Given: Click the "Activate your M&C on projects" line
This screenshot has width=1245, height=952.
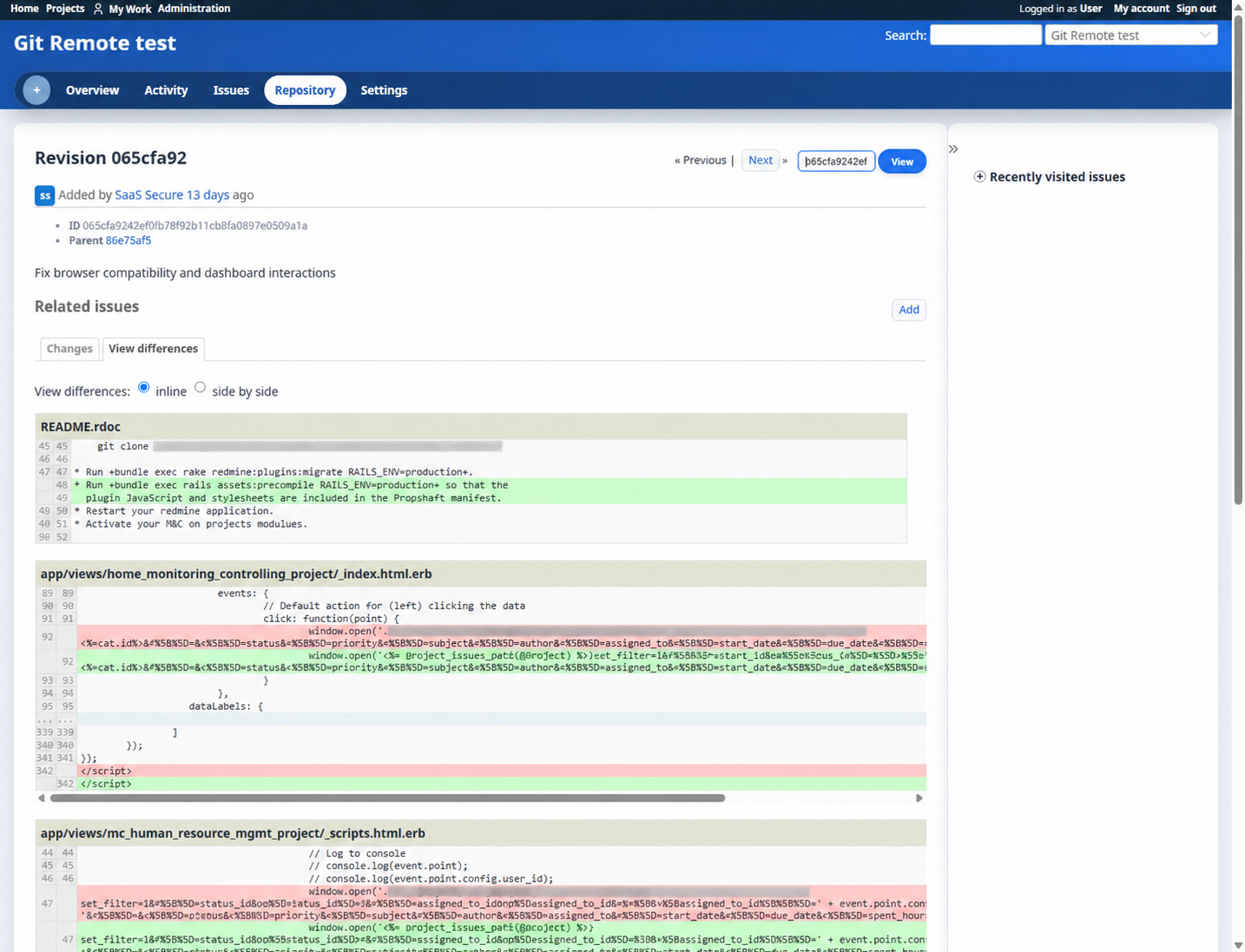Looking at the screenshot, I should pyautogui.click(x=191, y=524).
